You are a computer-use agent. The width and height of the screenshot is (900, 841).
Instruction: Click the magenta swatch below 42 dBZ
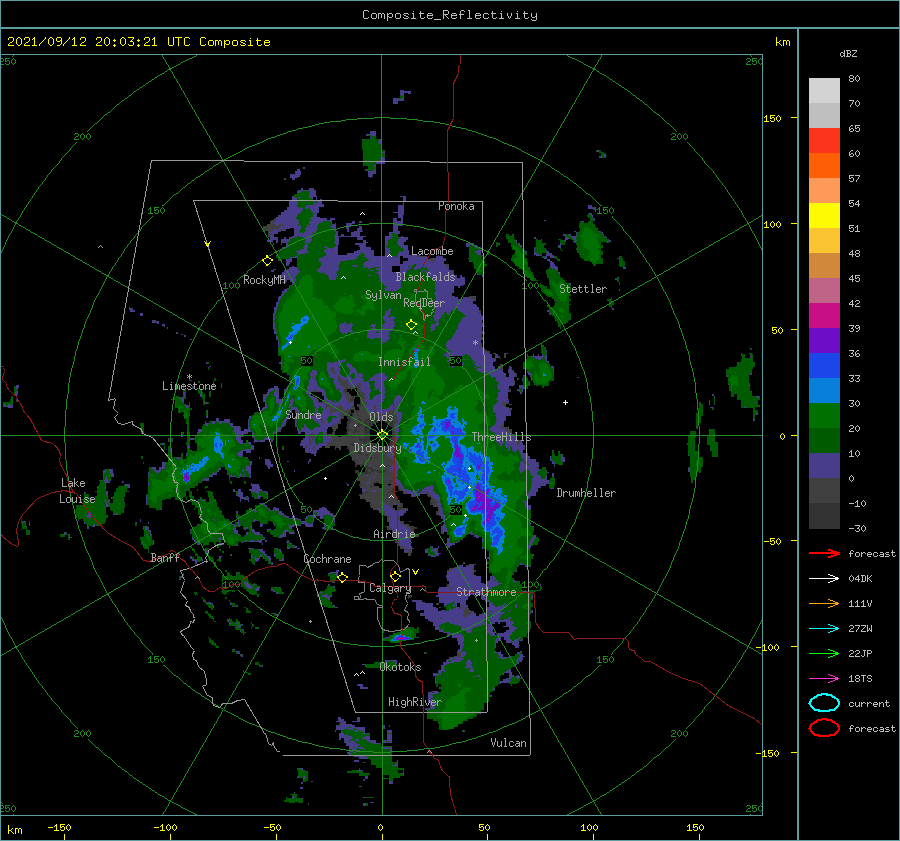coord(824,315)
